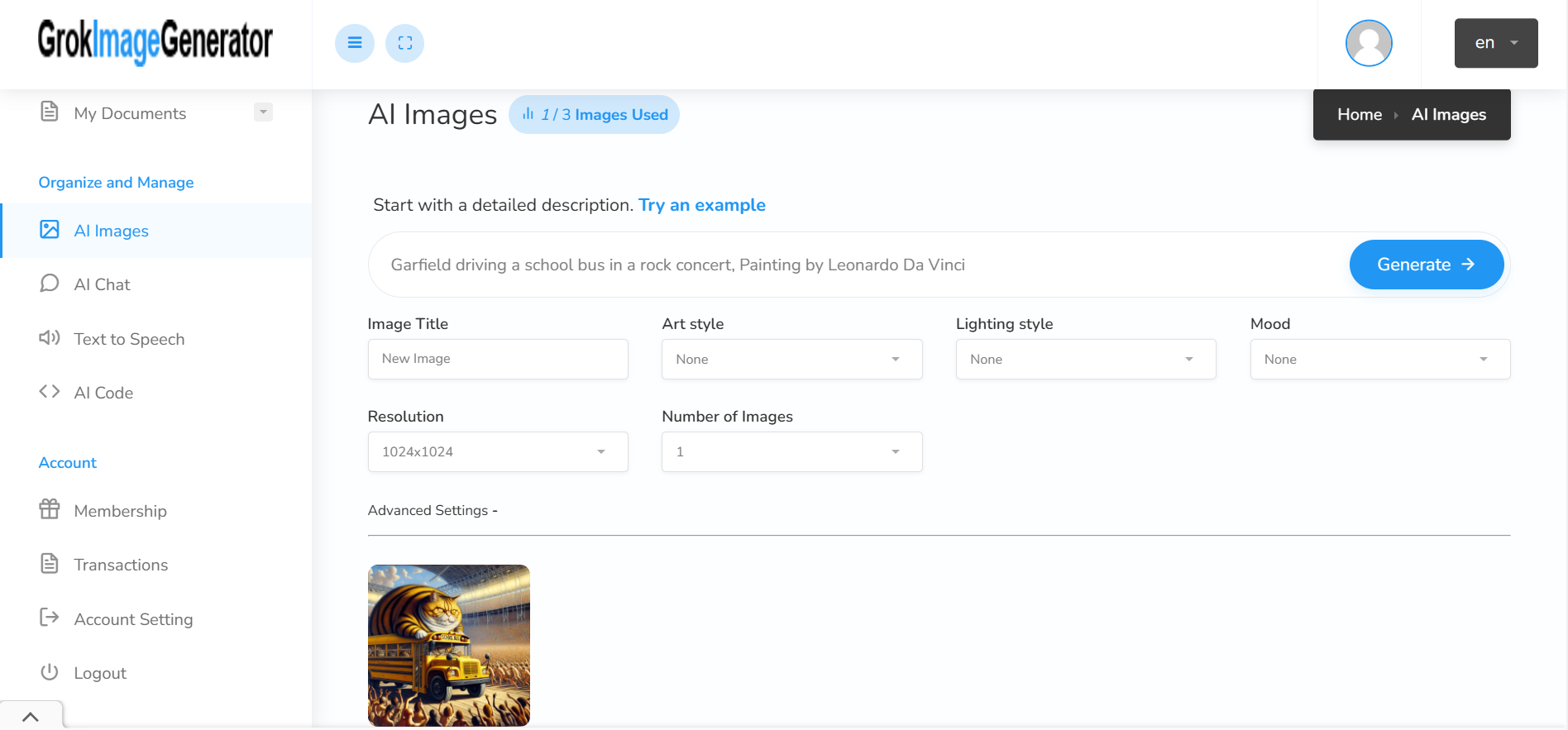Open the Number of Images dropdown

point(791,451)
